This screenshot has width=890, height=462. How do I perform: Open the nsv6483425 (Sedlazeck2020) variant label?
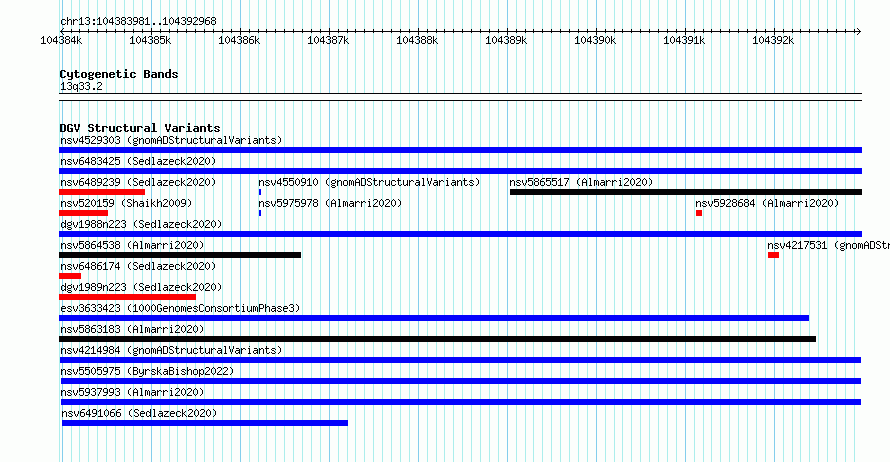pyautogui.click(x=138, y=161)
